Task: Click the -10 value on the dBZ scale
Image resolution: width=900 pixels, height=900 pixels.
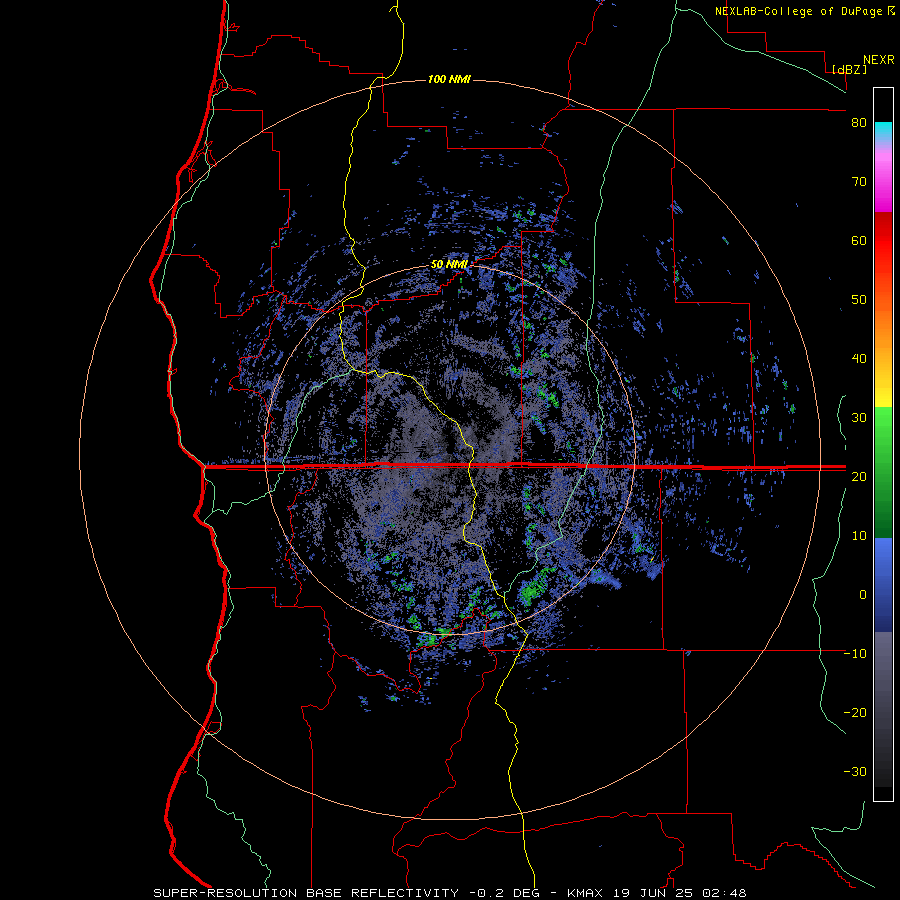Action: [855, 653]
